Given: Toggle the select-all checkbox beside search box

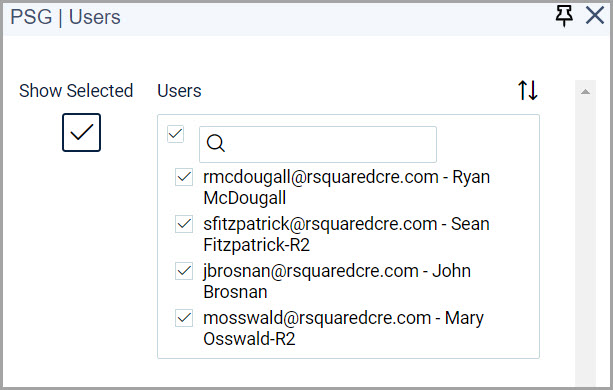Looking at the screenshot, I should pyautogui.click(x=175, y=134).
